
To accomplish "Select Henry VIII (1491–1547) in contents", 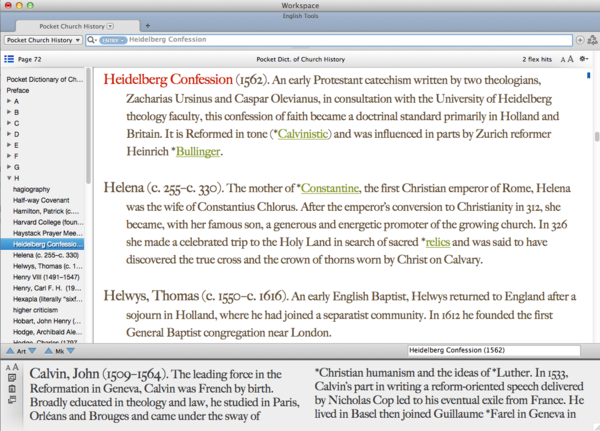I will point(46,277).
